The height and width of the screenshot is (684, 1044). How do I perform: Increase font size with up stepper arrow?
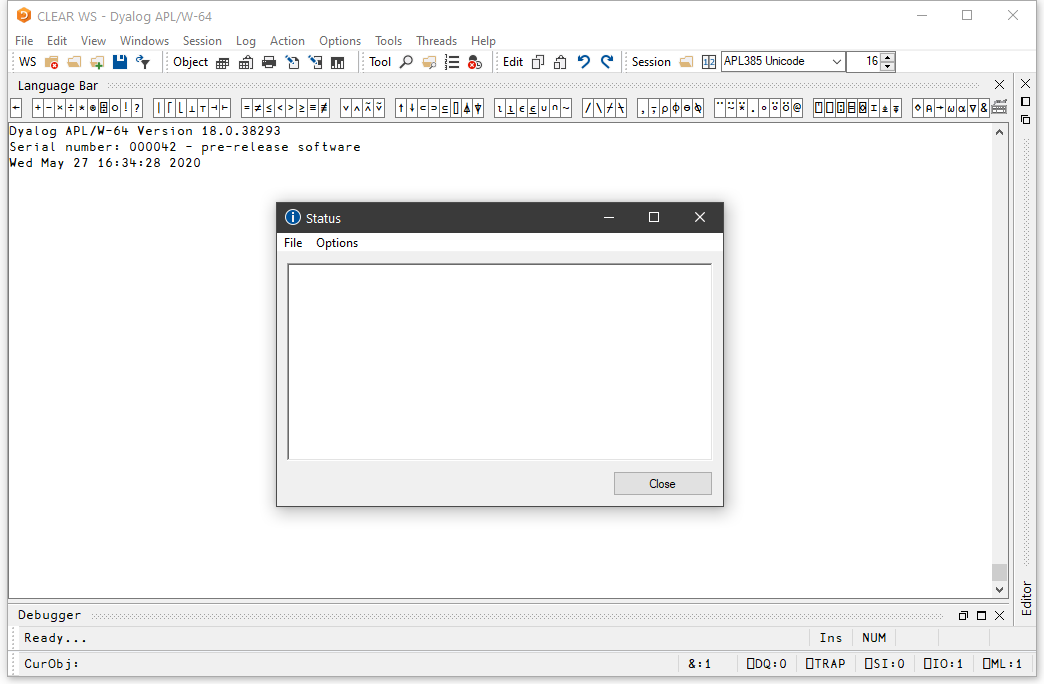(x=888, y=57)
